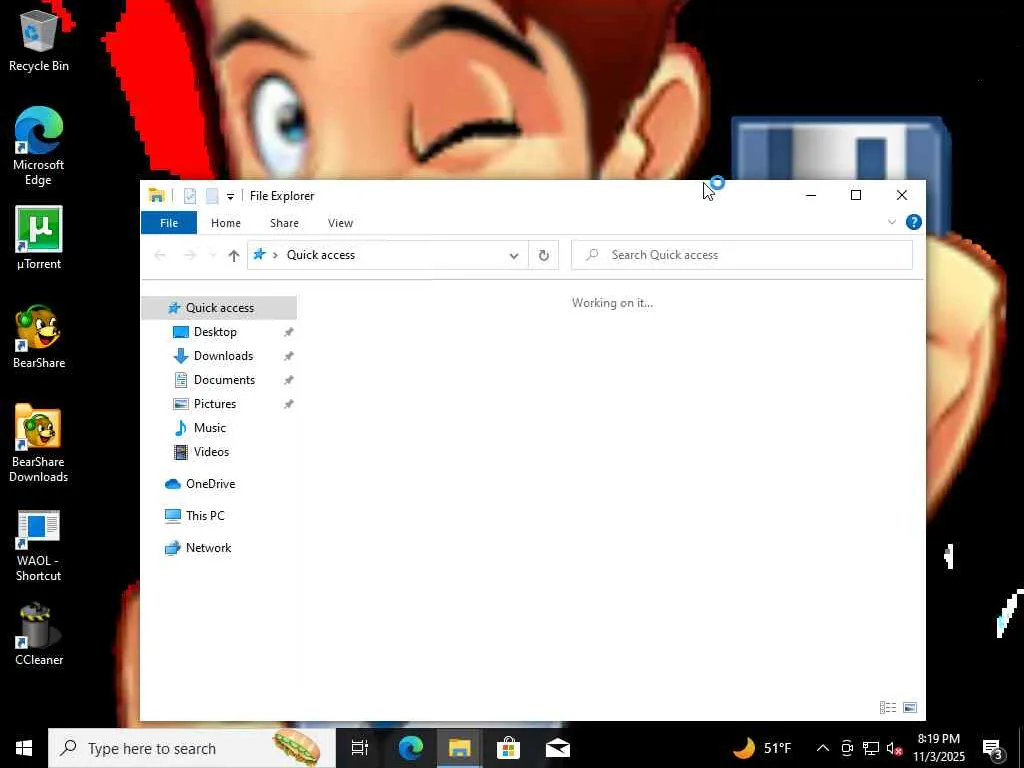Open the notification center icon
Image resolution: width=1024 pixels, height=768 pixels.
pyautogui.click(x=993, y=748)
